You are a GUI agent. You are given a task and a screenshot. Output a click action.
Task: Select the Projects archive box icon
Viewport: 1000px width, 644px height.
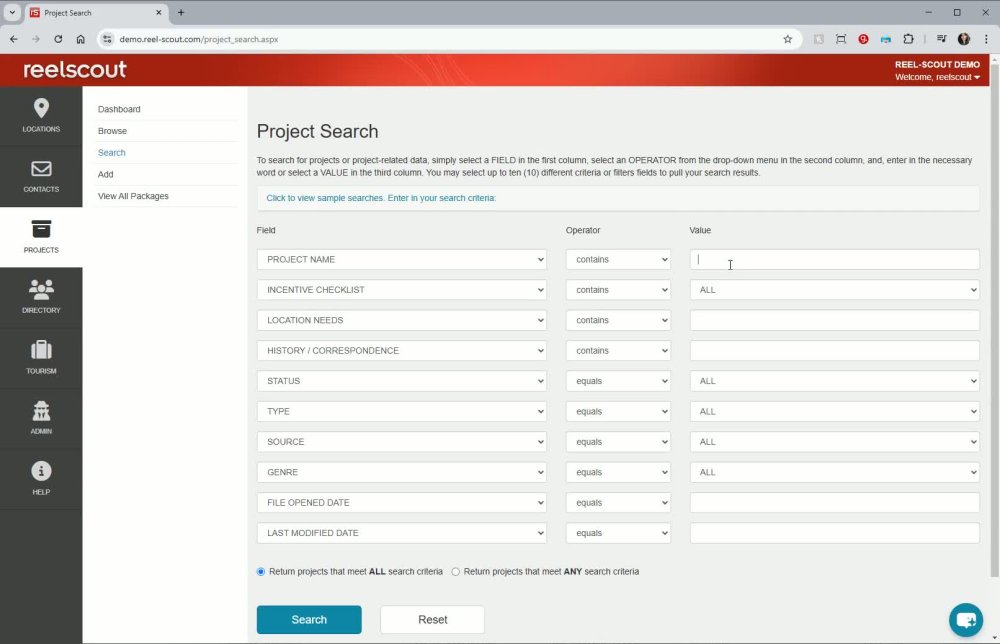[x=41, y=229]
